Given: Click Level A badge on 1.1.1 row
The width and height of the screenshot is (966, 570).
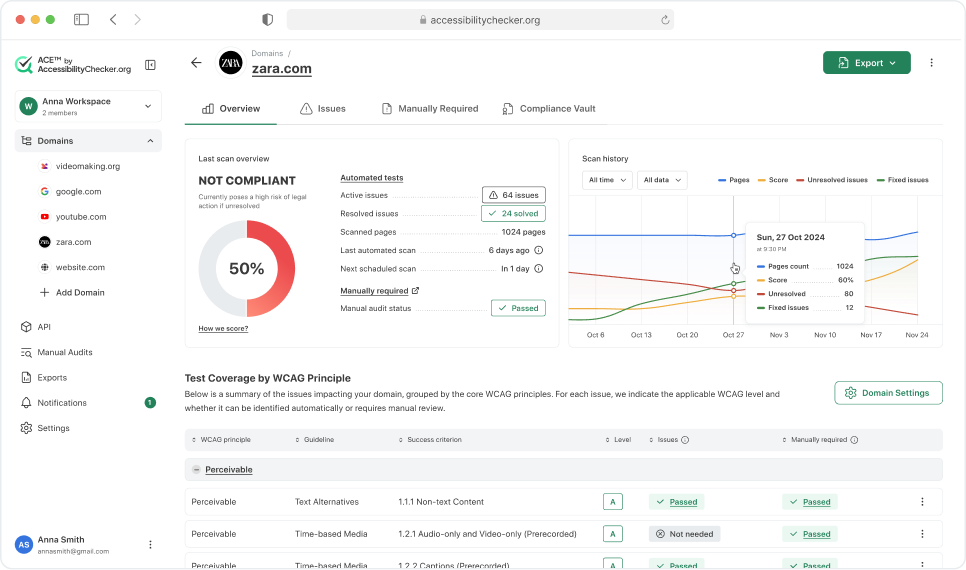Looking at the screenshot, I should [612, 502].
